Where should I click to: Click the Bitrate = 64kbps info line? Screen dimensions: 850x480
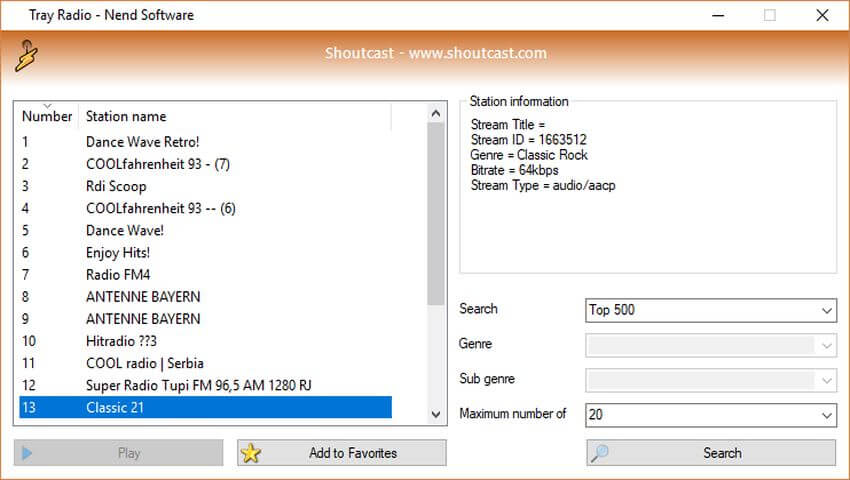pos(514,170)
